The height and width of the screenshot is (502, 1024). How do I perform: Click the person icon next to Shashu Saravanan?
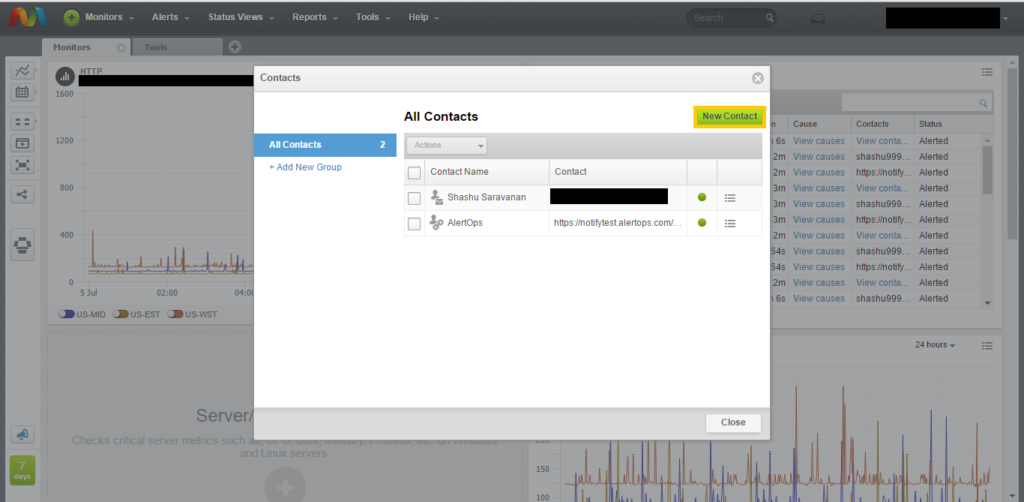436,197
